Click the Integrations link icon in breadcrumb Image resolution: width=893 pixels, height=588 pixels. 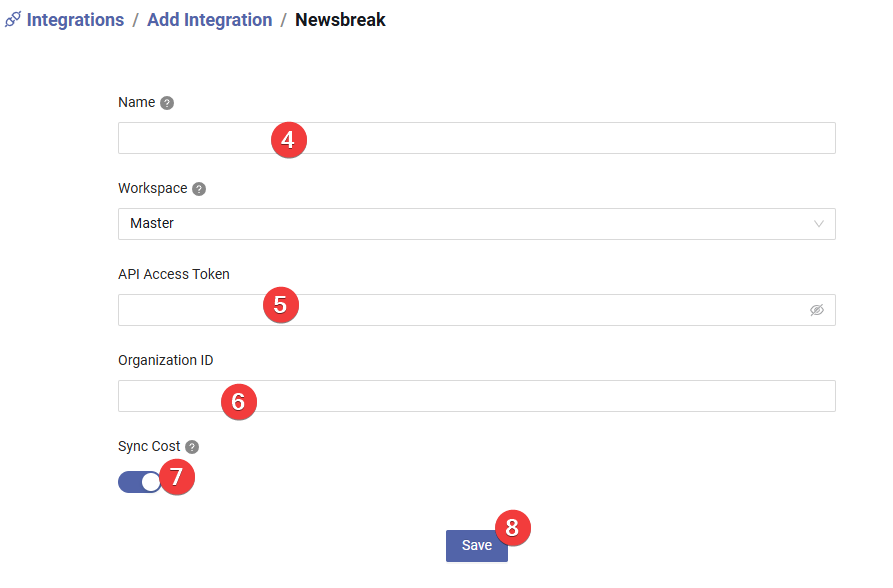coord(13,19)
